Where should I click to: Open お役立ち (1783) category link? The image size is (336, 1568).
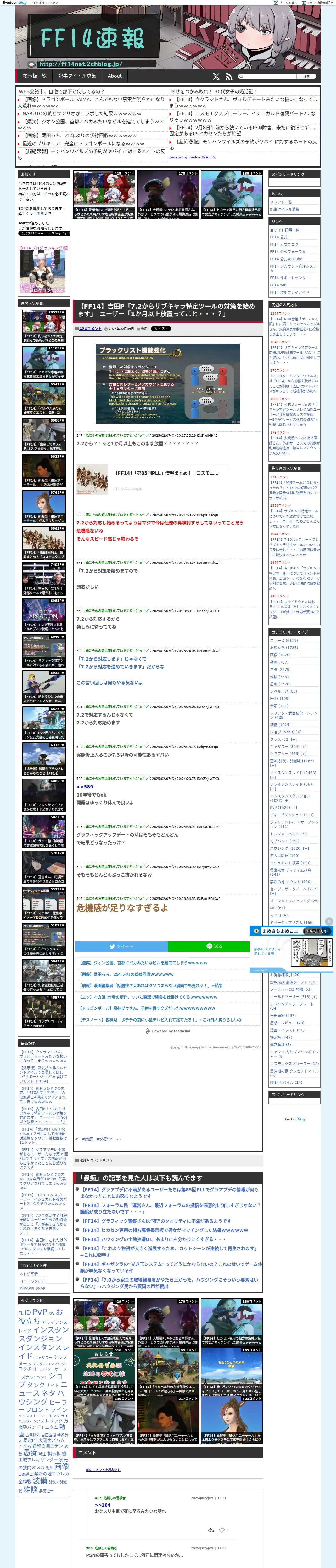[284, 648]
